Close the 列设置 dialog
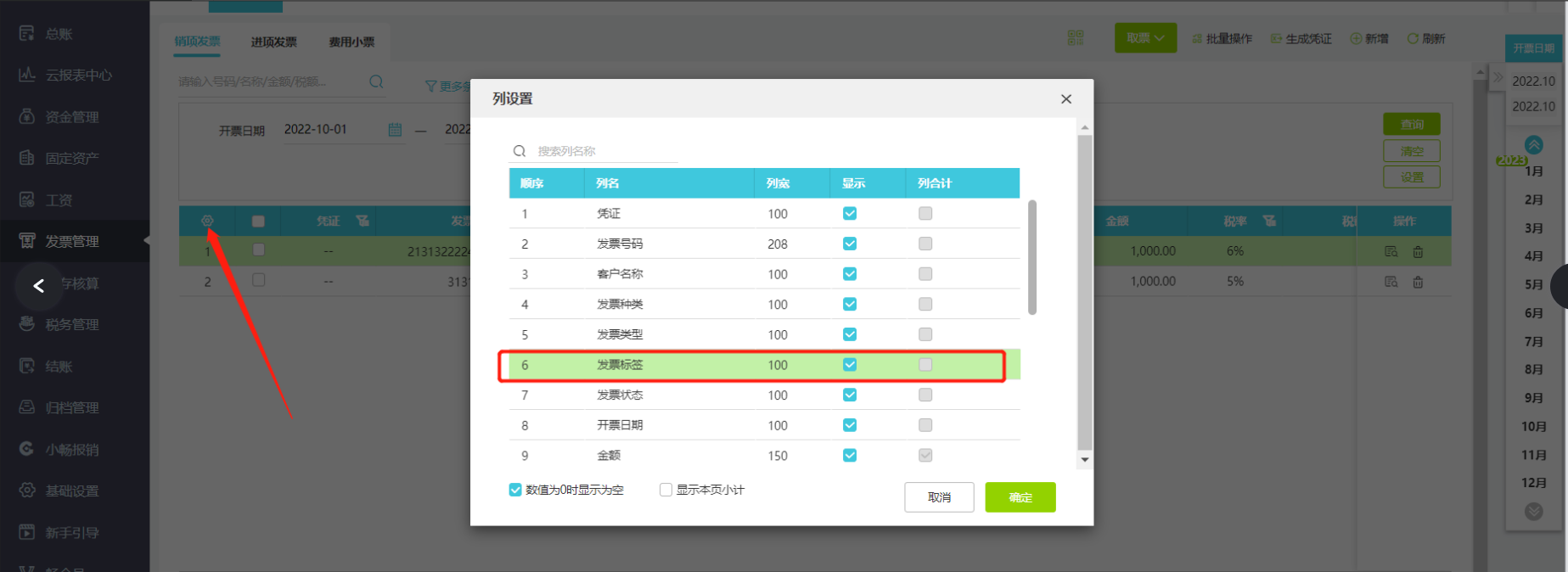 click(1066, 99)
